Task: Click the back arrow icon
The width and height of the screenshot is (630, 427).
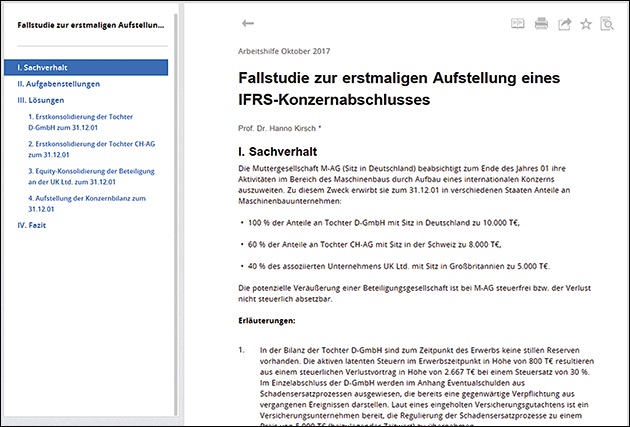Action: tap(248, 22)
